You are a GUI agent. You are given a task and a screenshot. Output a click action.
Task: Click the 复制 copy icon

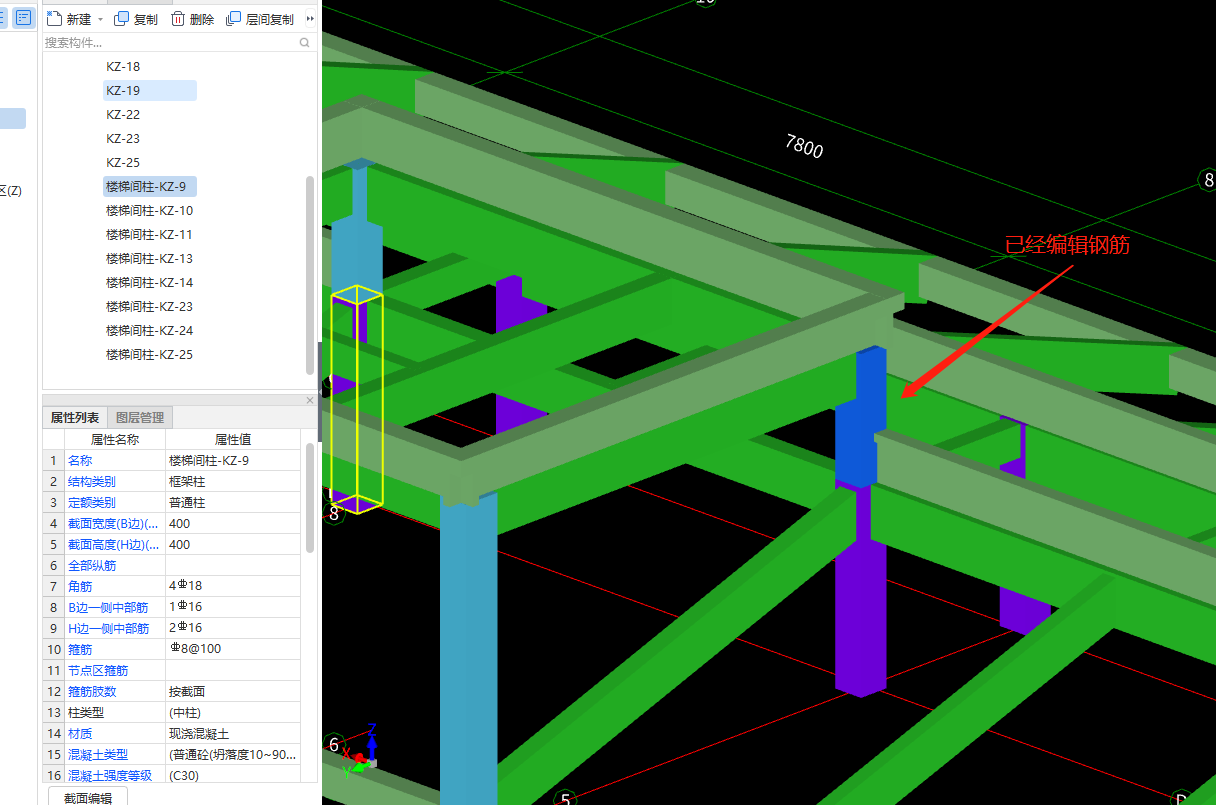(121, 19)
